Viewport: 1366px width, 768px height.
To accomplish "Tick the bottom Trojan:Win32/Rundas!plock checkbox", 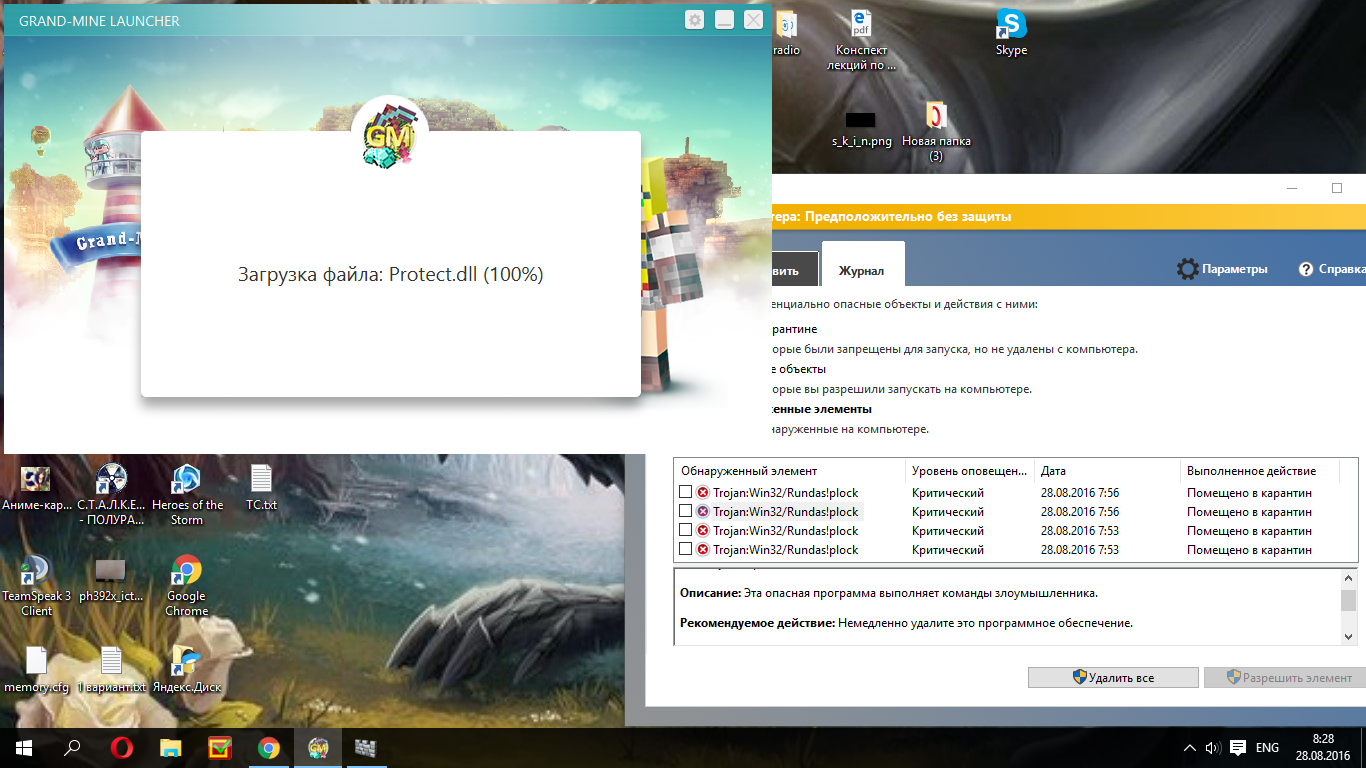I will (x=685, y=549).
